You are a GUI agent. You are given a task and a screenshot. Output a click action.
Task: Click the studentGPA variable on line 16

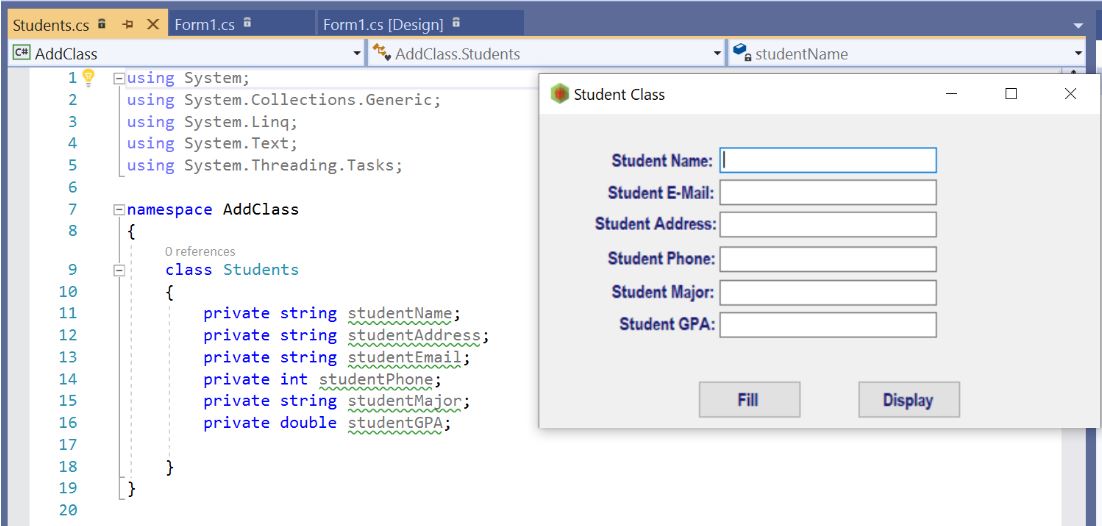[395, 423]
